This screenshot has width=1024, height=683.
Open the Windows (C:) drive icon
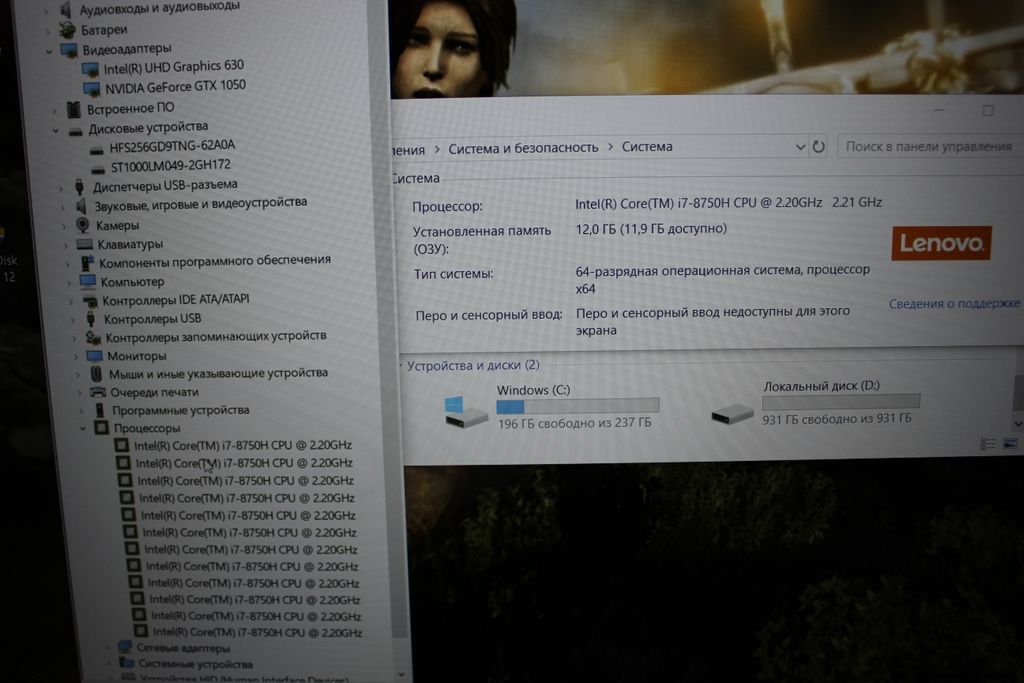pyautogui.click(x=466, y=411)
